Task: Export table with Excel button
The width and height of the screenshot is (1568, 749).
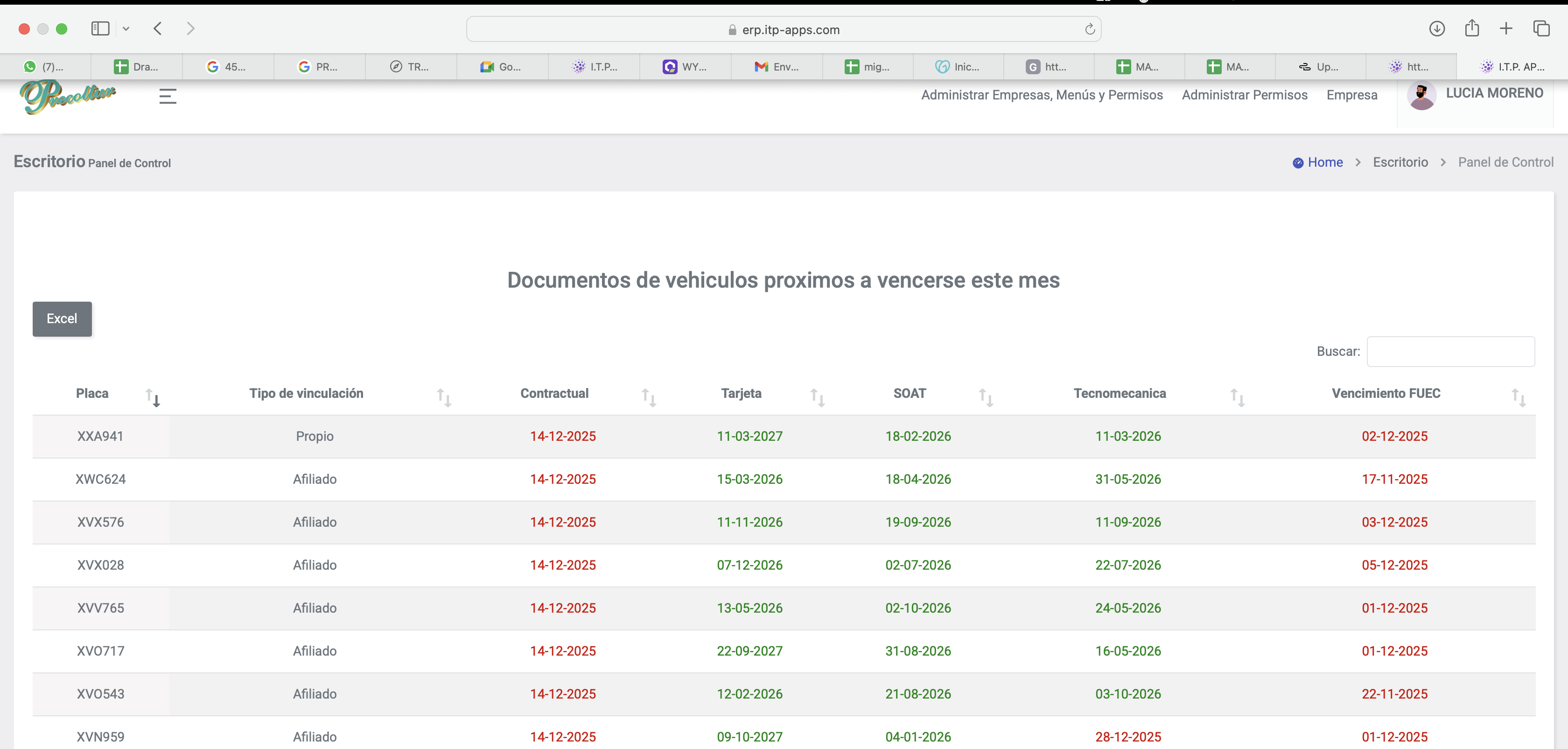Action: [62, 318]
